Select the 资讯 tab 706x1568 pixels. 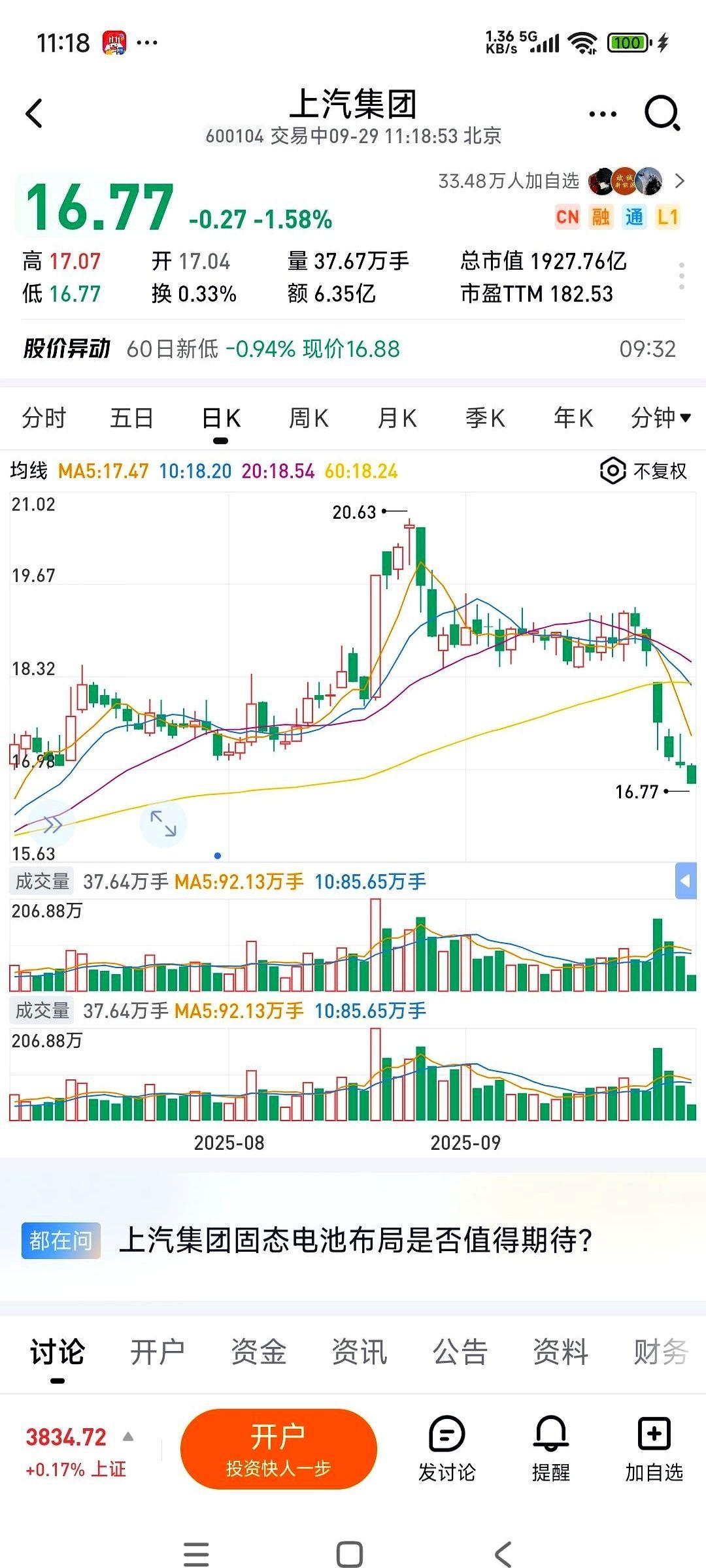360,1352
